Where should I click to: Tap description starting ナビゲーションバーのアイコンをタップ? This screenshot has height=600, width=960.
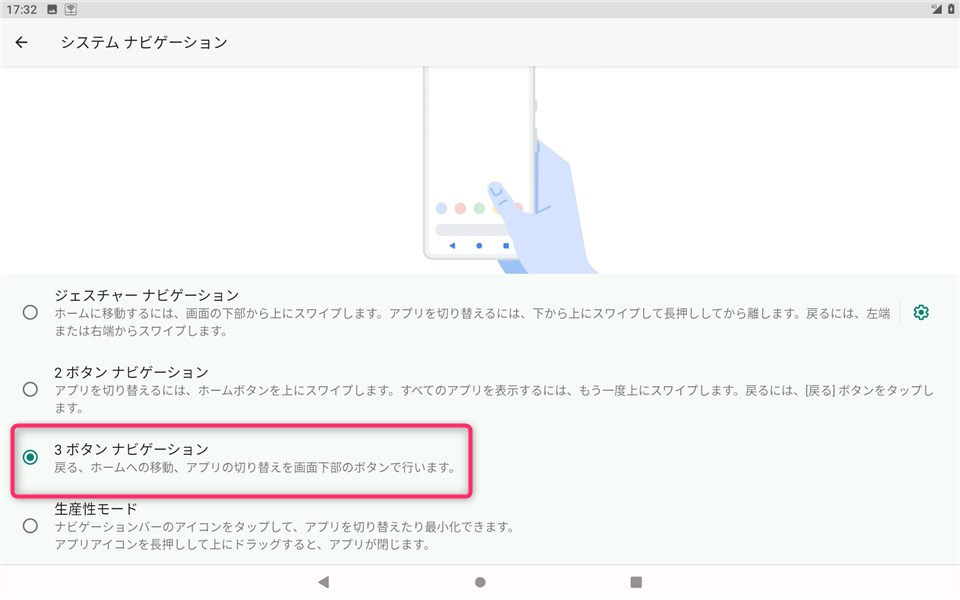coord(284,535)
